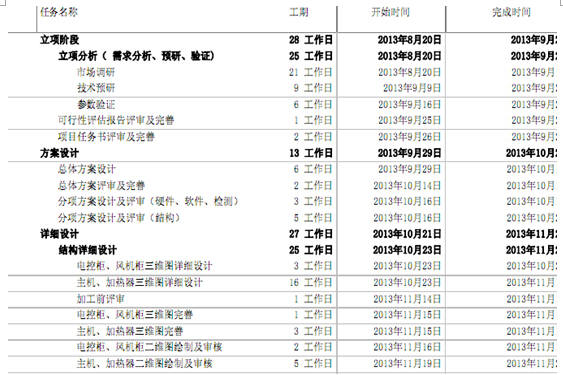Click task 分项方案设计及评审（结构）
Screen dimensions: 563x375
pyautogui.click(x=119, y=218)
